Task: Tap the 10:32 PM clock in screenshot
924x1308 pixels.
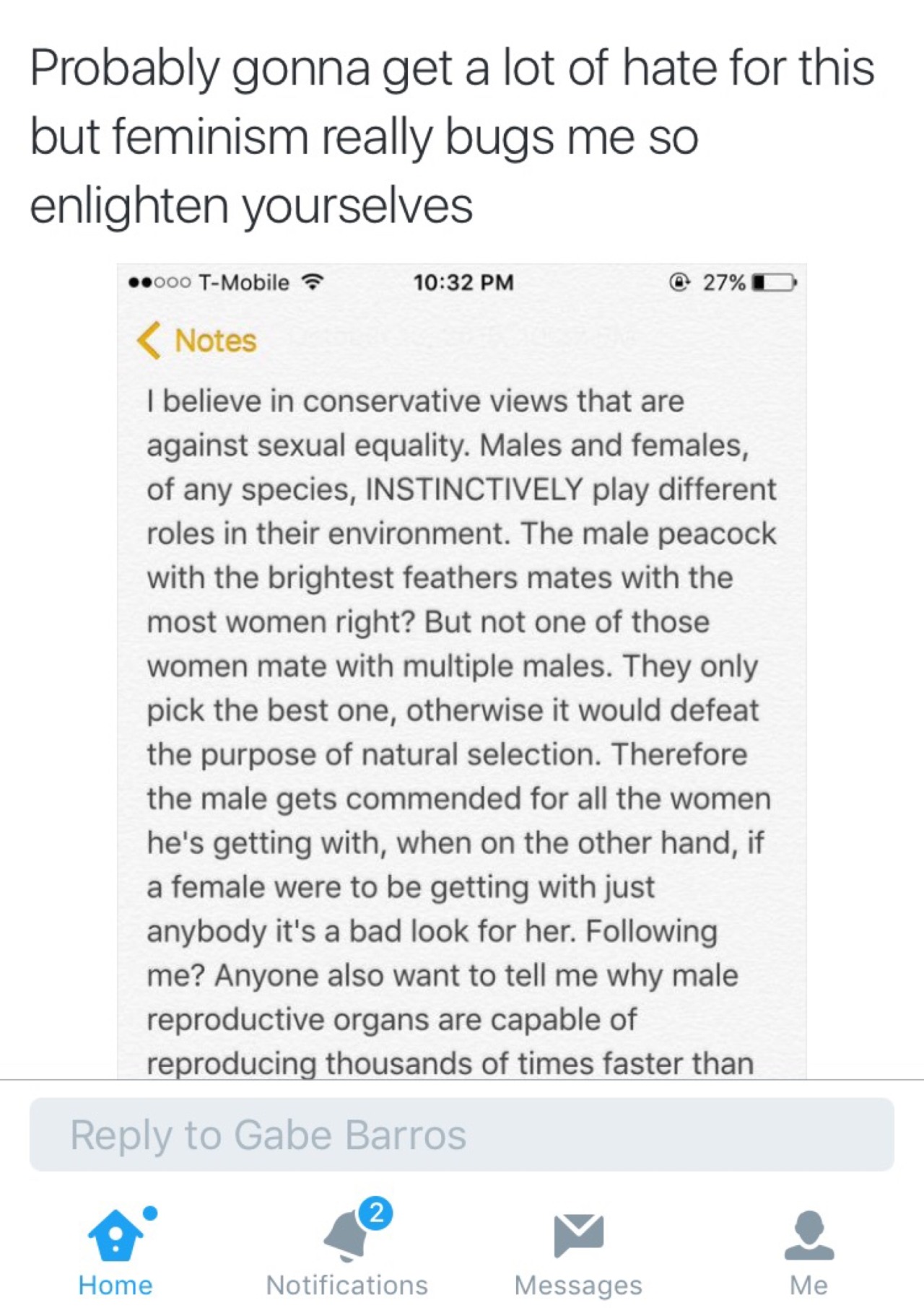Action: pyautogui.click(x=463, y=282)
